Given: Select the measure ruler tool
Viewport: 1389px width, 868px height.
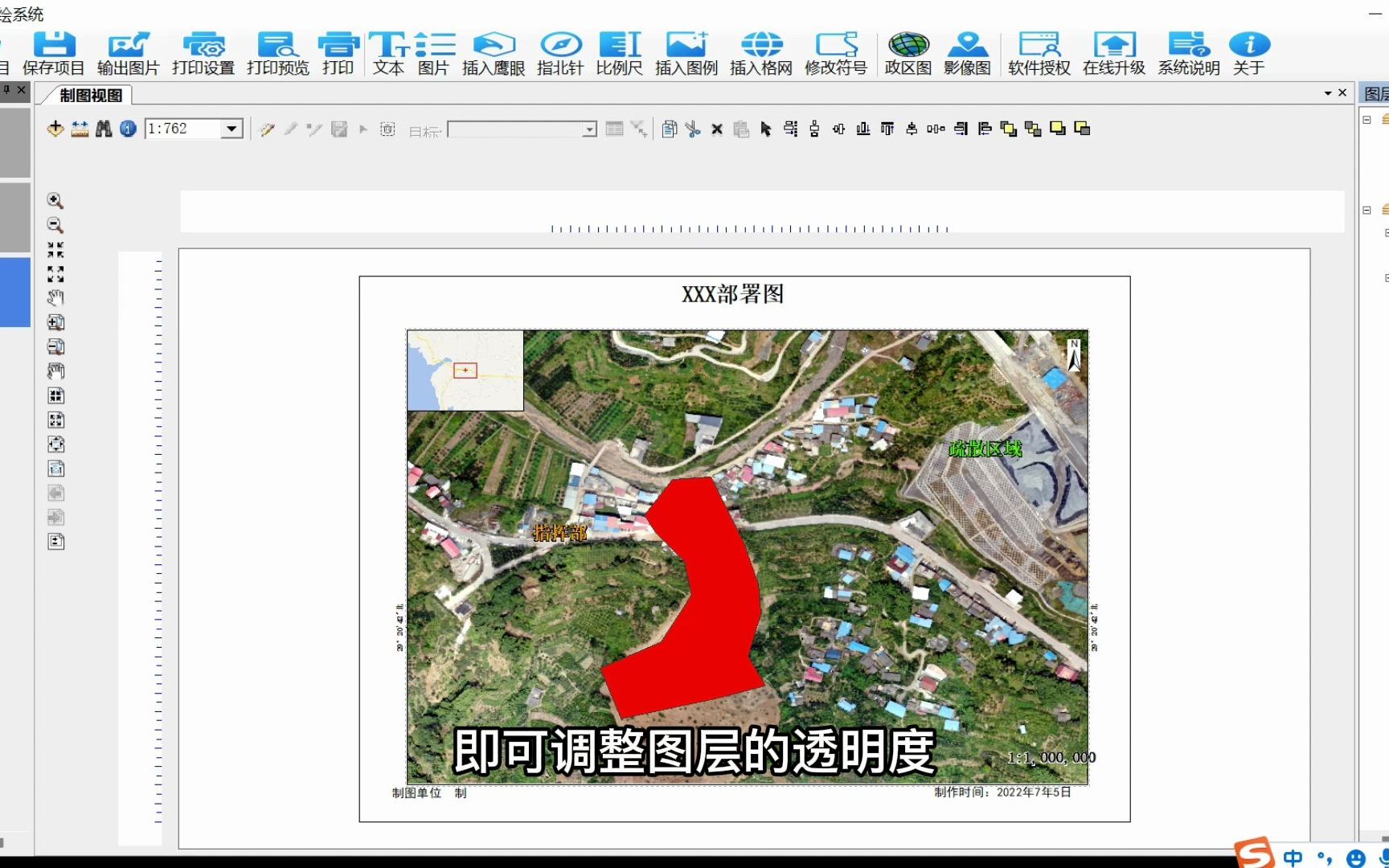Looking at the screenshot, I should point(80,129).
